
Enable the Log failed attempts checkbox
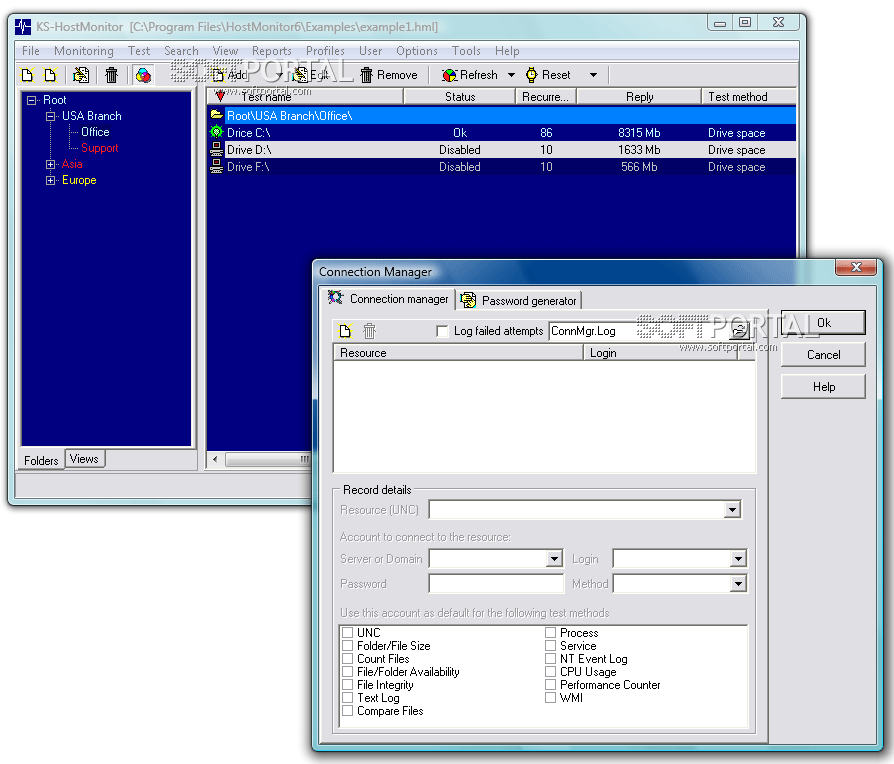[x=441, y=331]
